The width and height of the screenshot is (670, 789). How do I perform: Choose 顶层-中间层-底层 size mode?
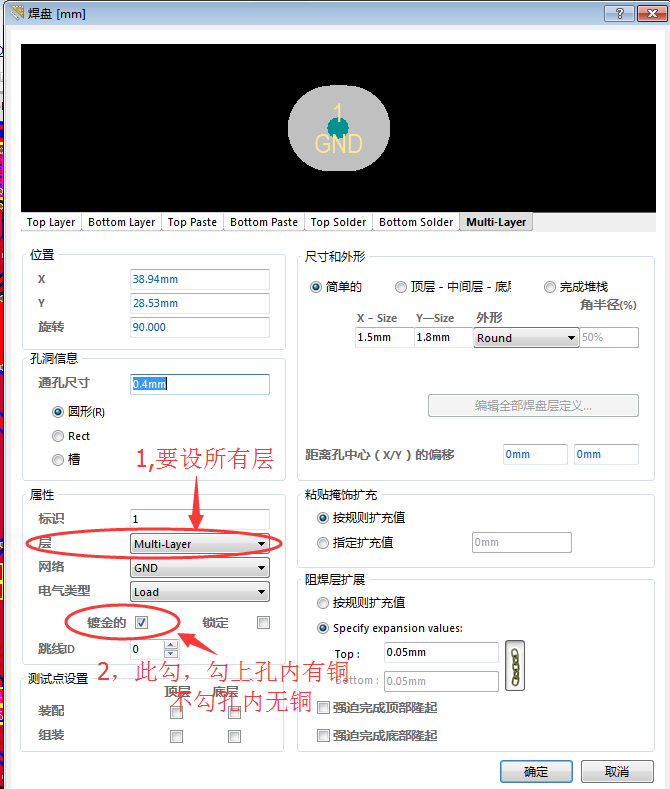tap(401, 287)
